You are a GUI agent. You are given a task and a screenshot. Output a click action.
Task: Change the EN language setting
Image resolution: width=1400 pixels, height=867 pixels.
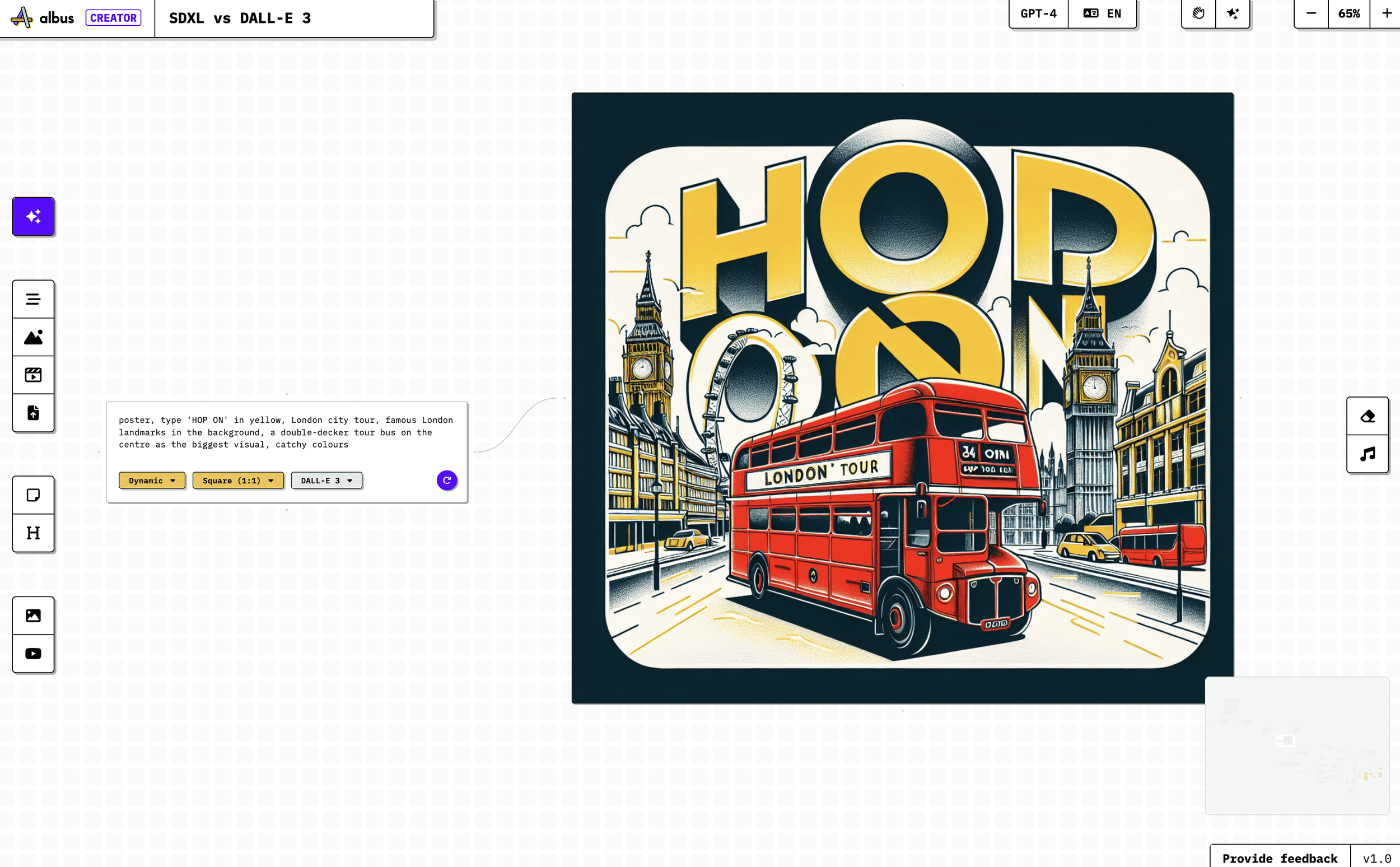click(1102, 13)
